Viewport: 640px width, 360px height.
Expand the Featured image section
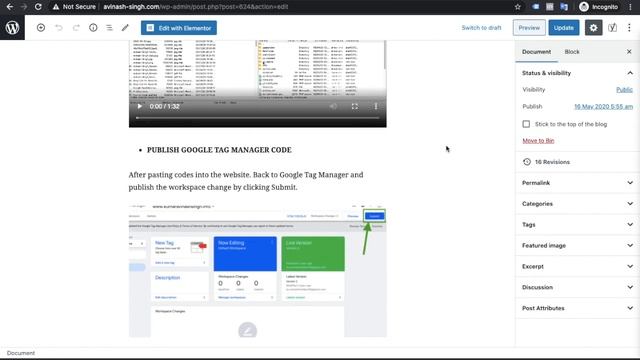pos(577,245)
